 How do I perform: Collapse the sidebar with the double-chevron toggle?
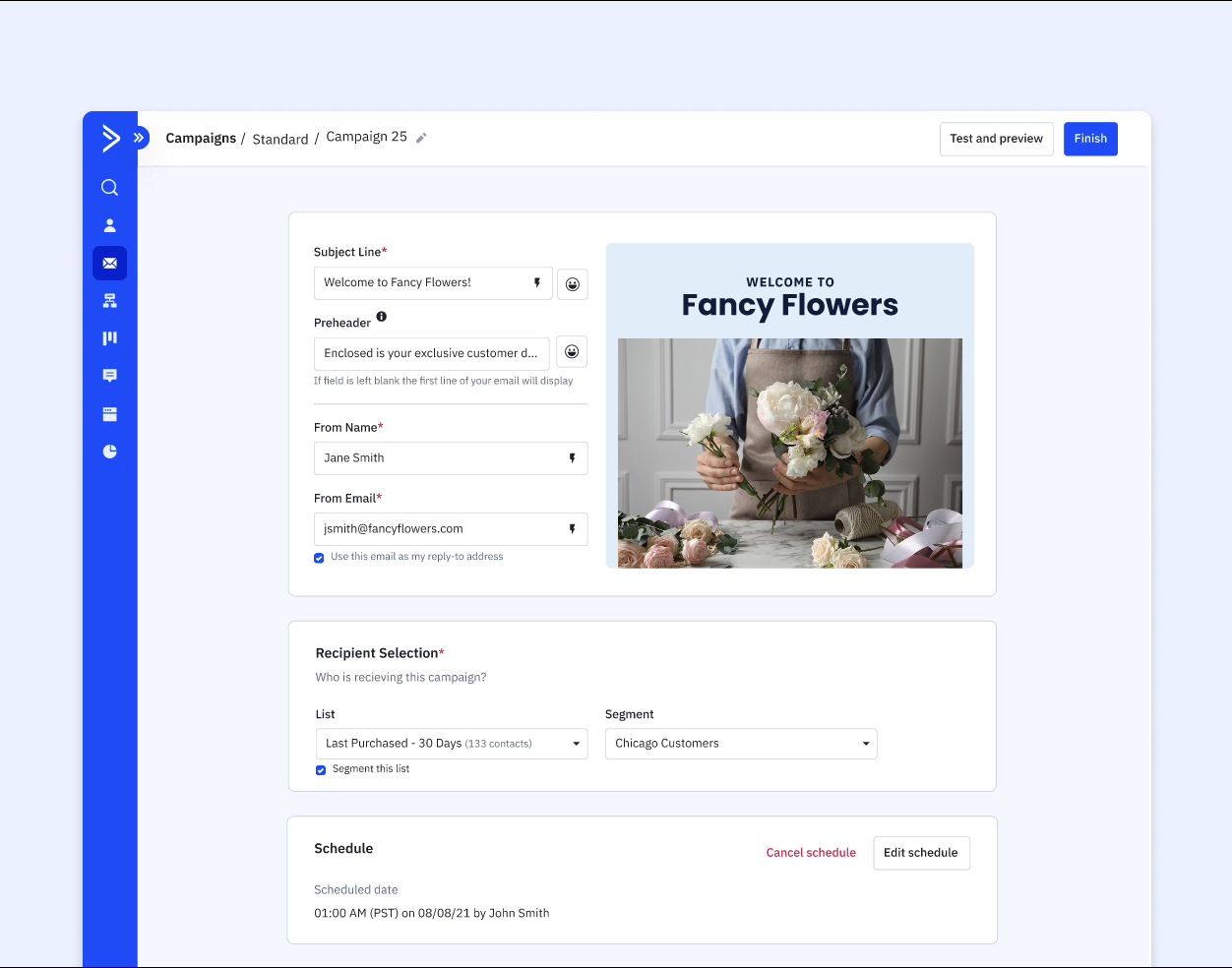pyautogui.click(x=139, y=138)
